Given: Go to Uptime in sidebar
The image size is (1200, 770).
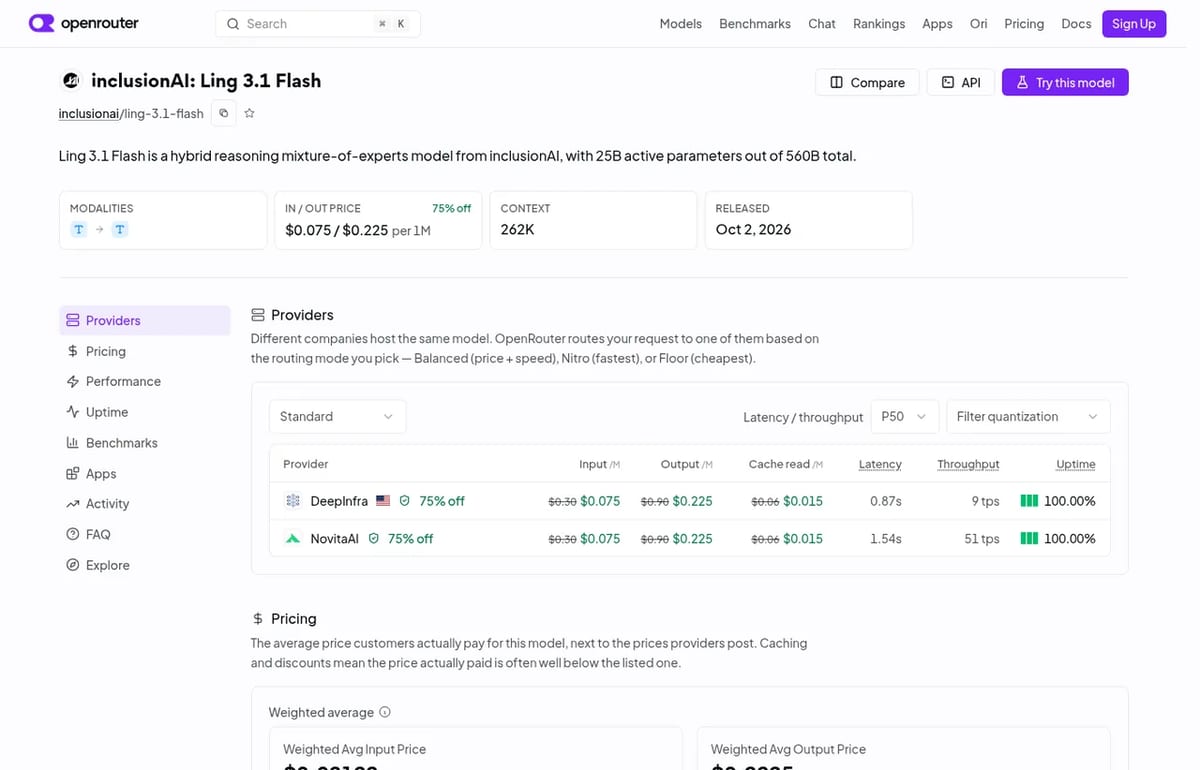Looking at the screenshot, I should 145,413.
